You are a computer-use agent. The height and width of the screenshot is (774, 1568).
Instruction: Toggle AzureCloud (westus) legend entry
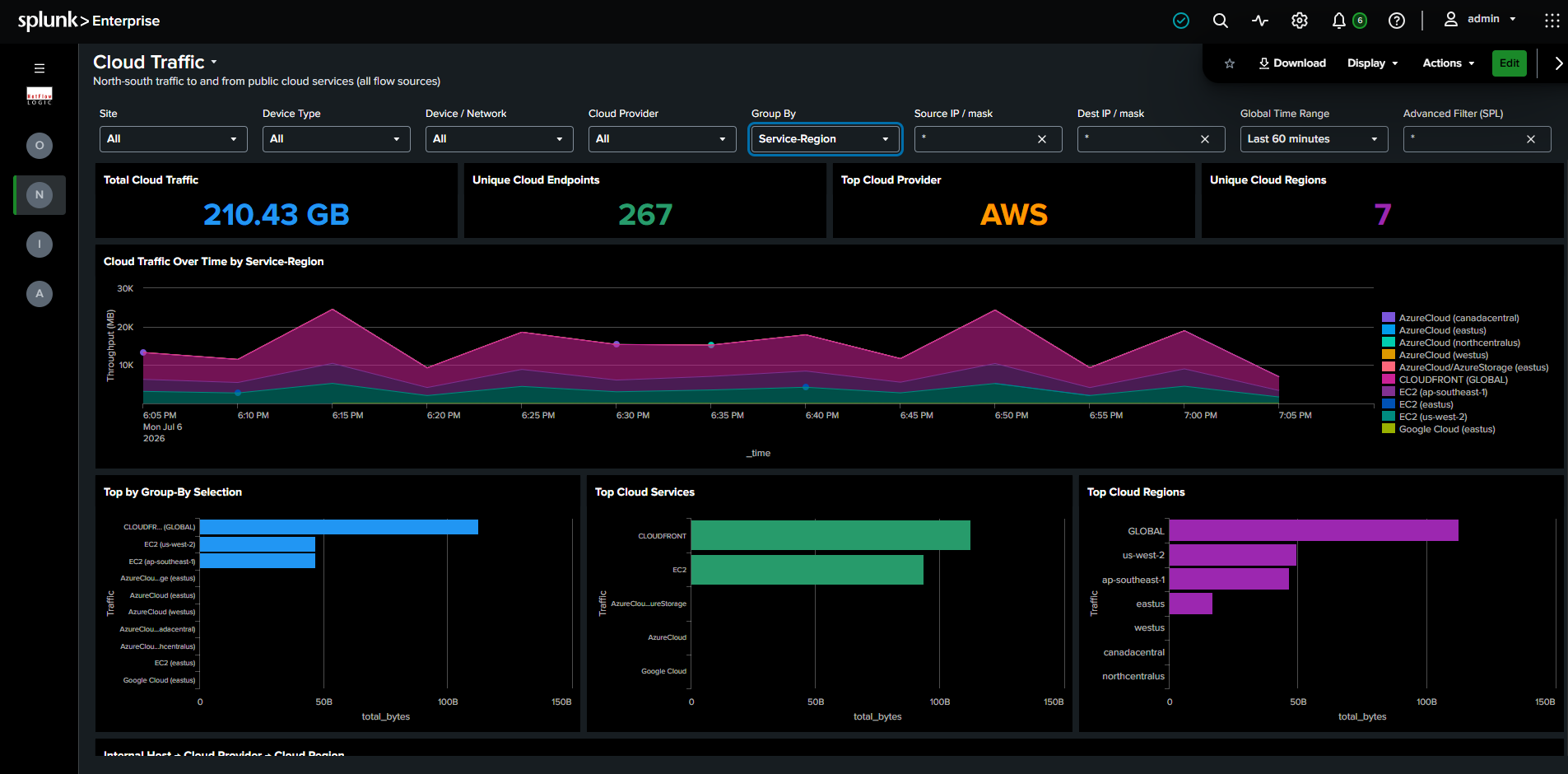1435,355
